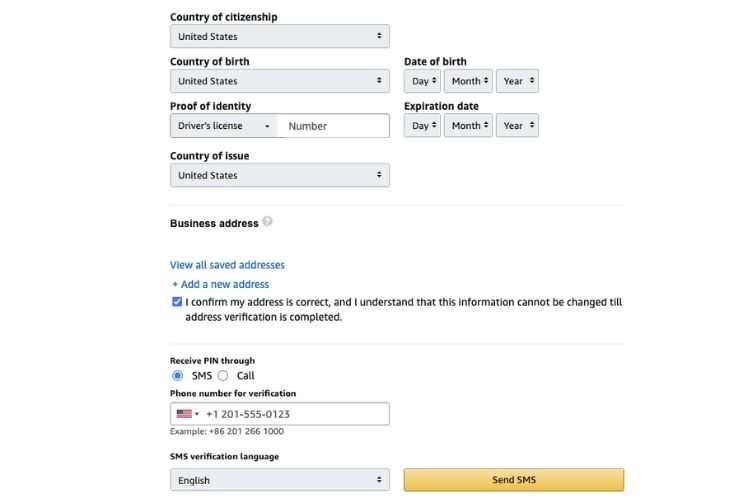Choose the Expiration date Year dropdown
Screen dimensions: 750x500
(x=517, y=126)
